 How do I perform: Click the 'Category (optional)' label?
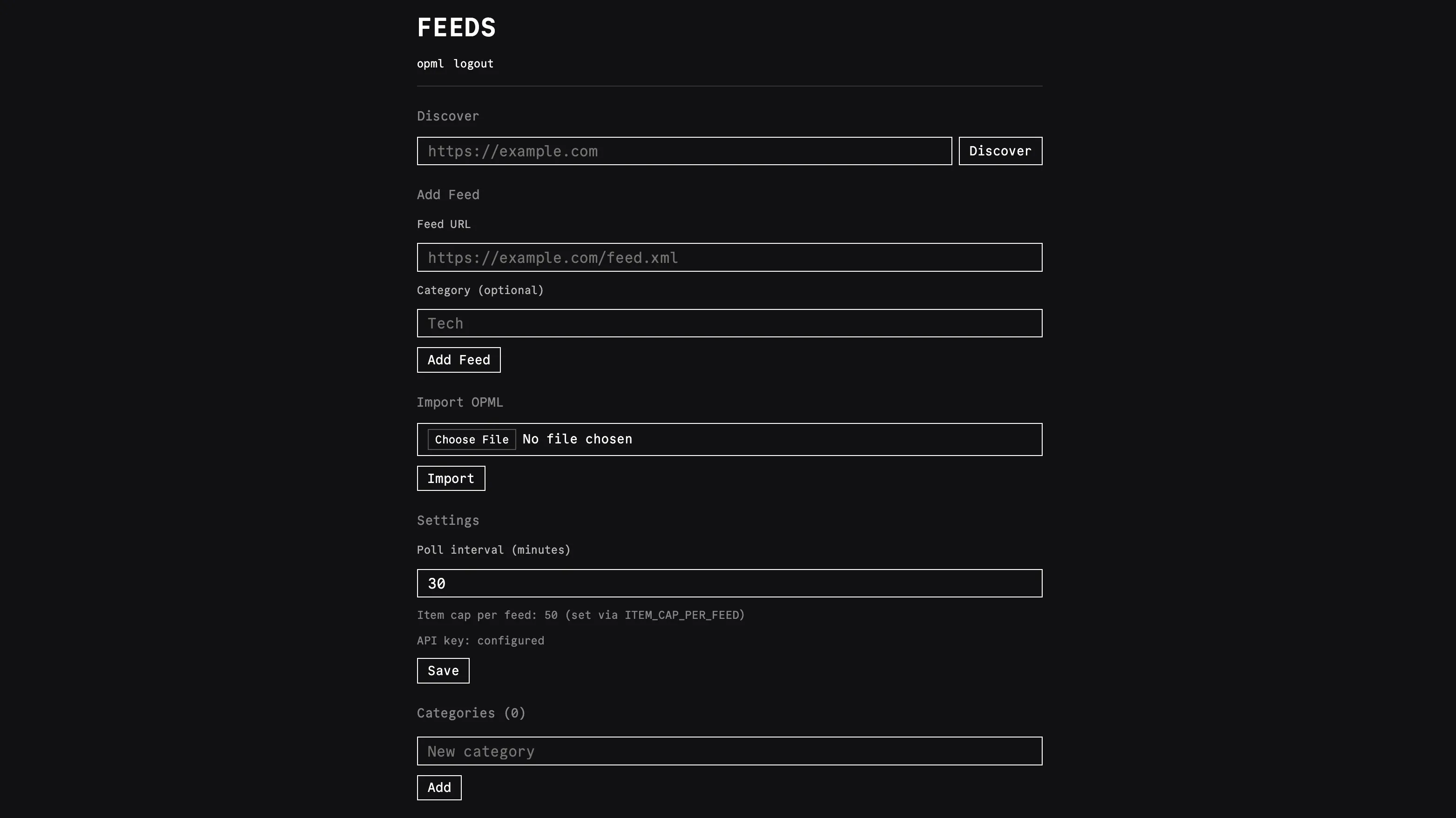480,290
